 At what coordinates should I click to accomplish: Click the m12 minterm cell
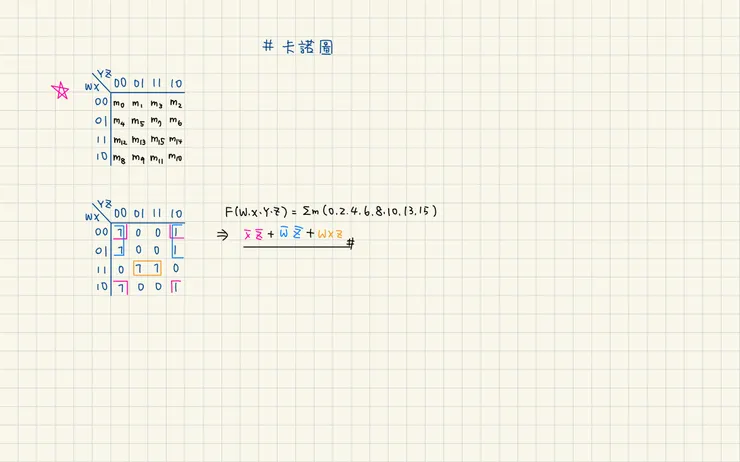[120, 140]
